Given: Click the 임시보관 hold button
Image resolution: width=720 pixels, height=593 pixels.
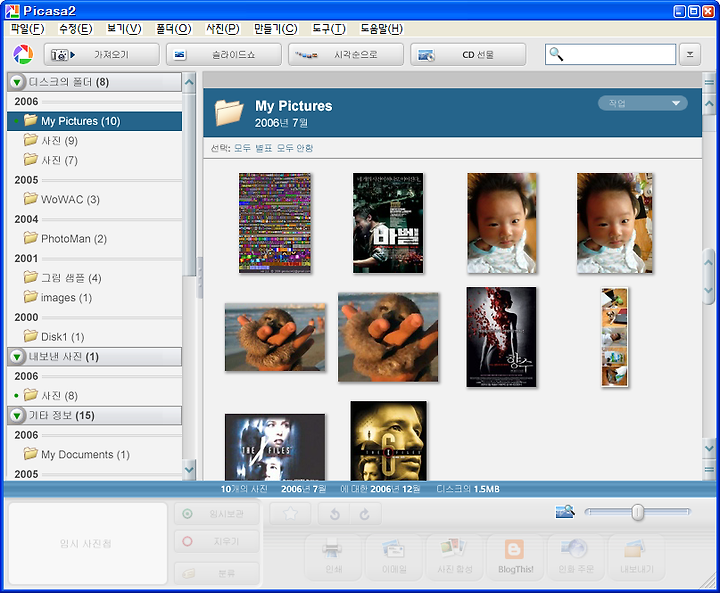Looking at the screenshot, I should pyautogui.click(x=217, y=514).
